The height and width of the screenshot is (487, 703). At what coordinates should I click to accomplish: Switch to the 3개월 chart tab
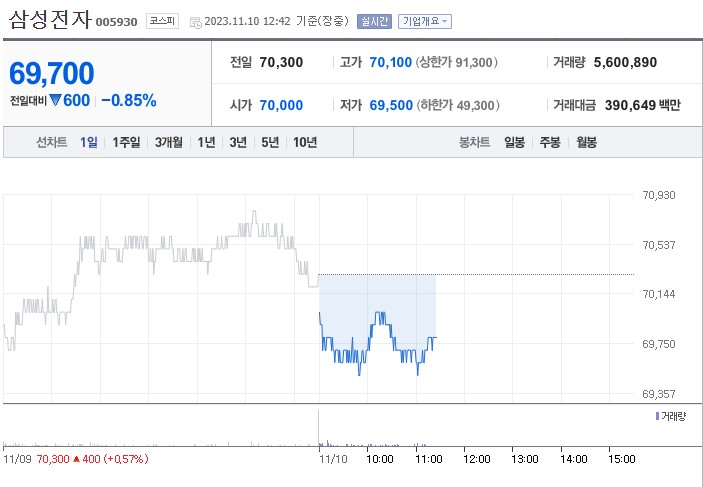pos(169,142)
